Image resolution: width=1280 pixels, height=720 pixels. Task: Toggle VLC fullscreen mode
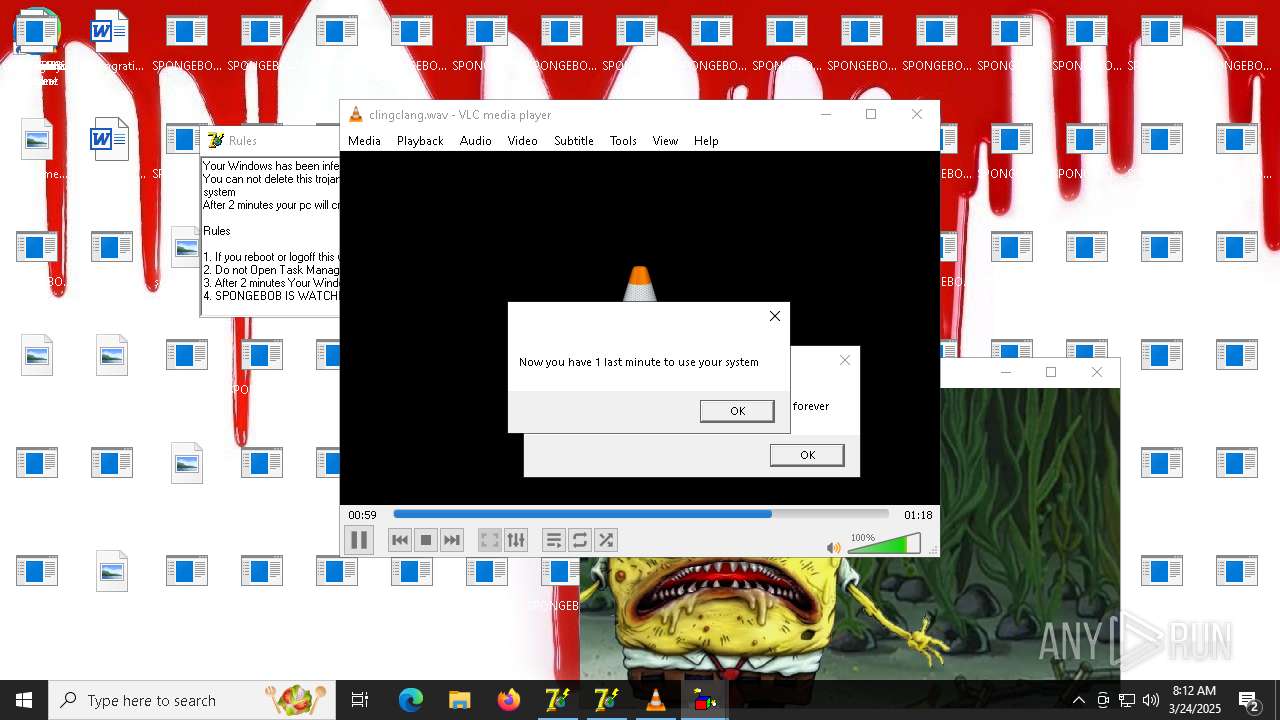490,540
